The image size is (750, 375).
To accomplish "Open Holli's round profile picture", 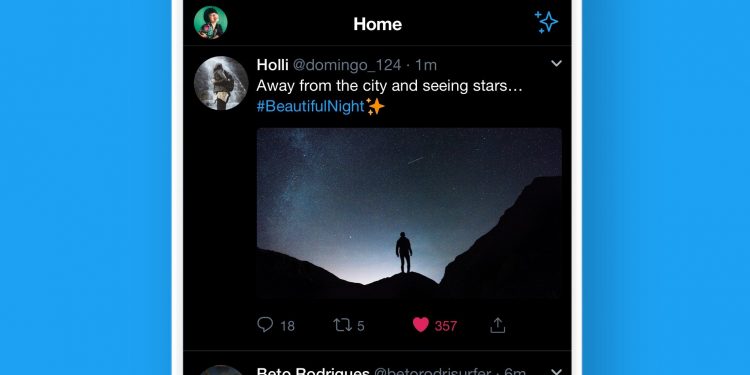I will click(x=221, y=83).
